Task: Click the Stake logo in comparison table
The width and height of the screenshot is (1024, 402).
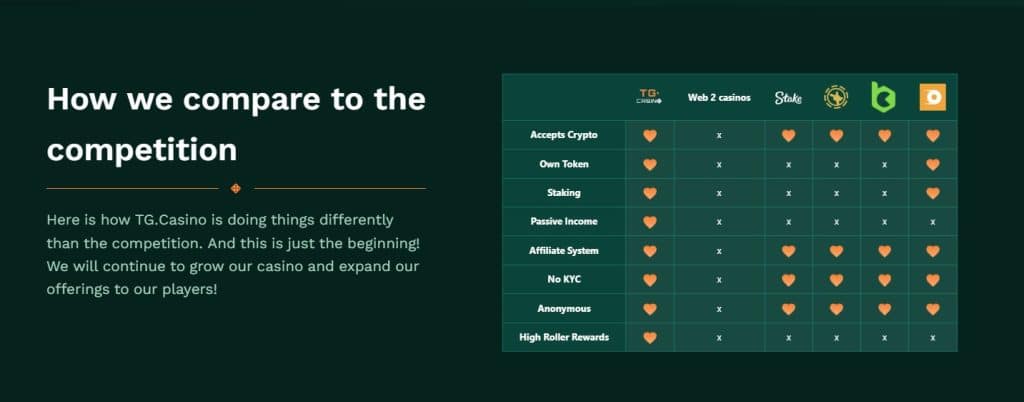Action: 788,98
